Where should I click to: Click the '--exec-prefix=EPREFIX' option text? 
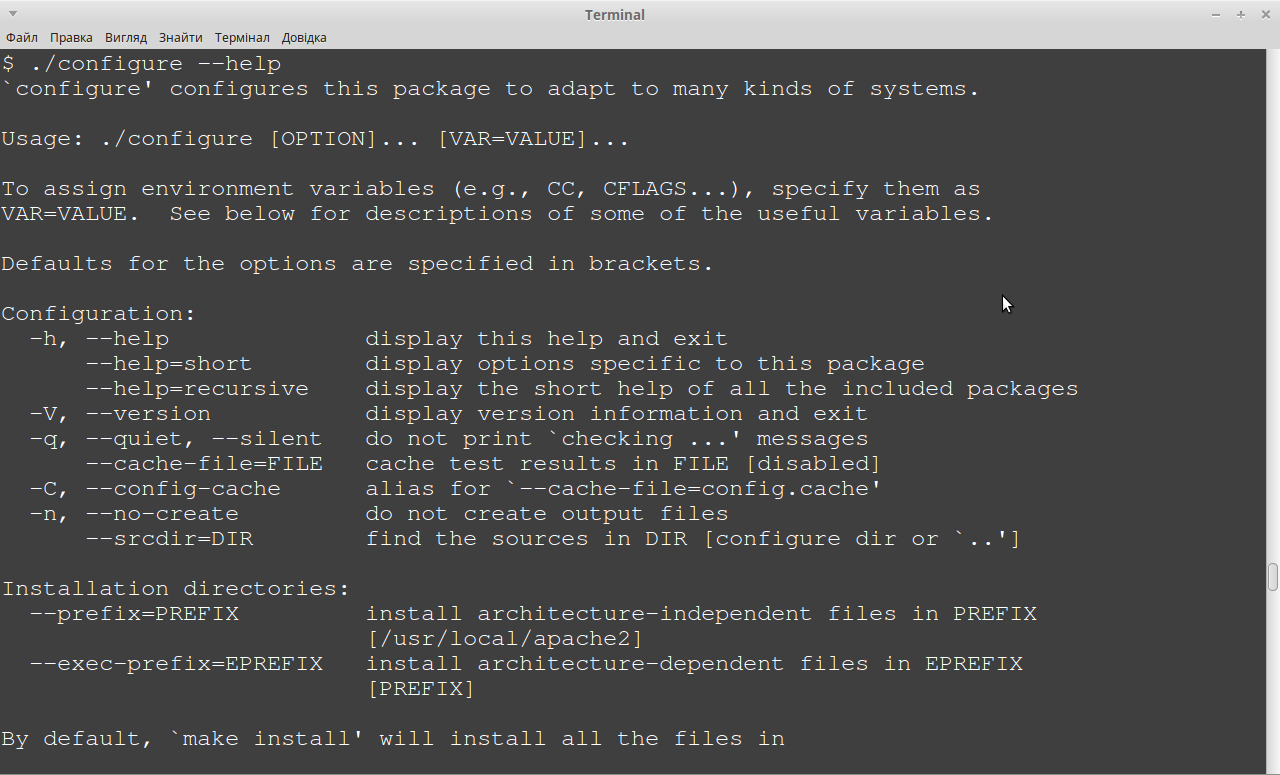tap(176, 664)
